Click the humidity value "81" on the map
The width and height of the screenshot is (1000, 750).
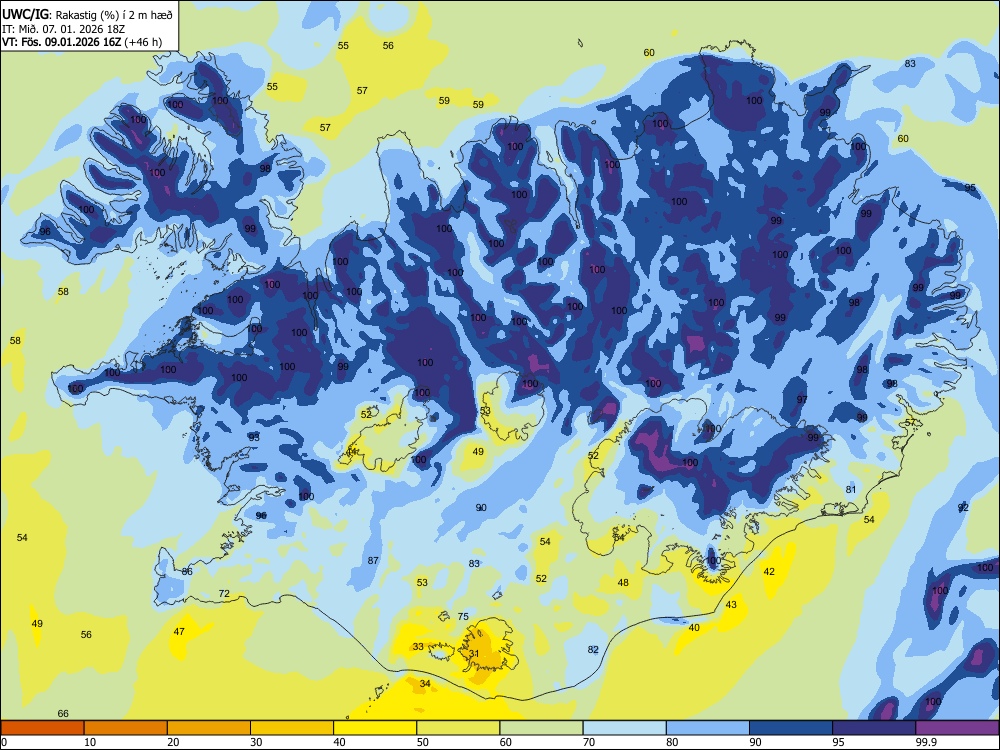[x=851, y=489]
